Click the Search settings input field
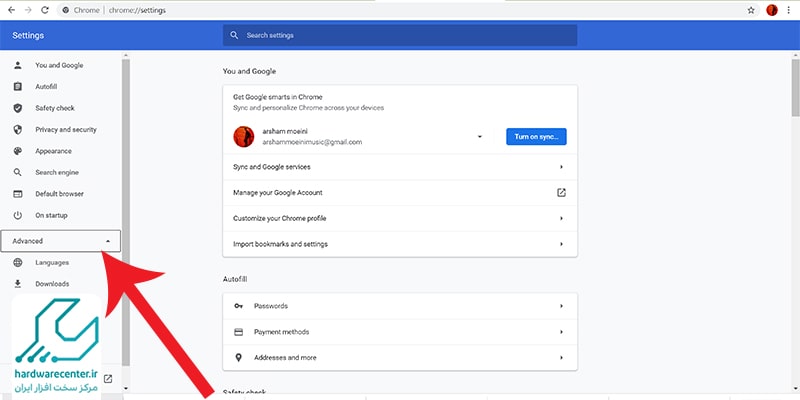 click(x=400, y=35)
